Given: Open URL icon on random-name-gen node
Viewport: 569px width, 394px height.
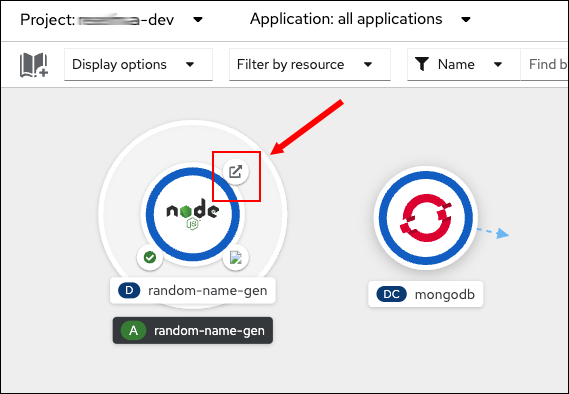Looking at the screenshot, I should click(236, 171).
